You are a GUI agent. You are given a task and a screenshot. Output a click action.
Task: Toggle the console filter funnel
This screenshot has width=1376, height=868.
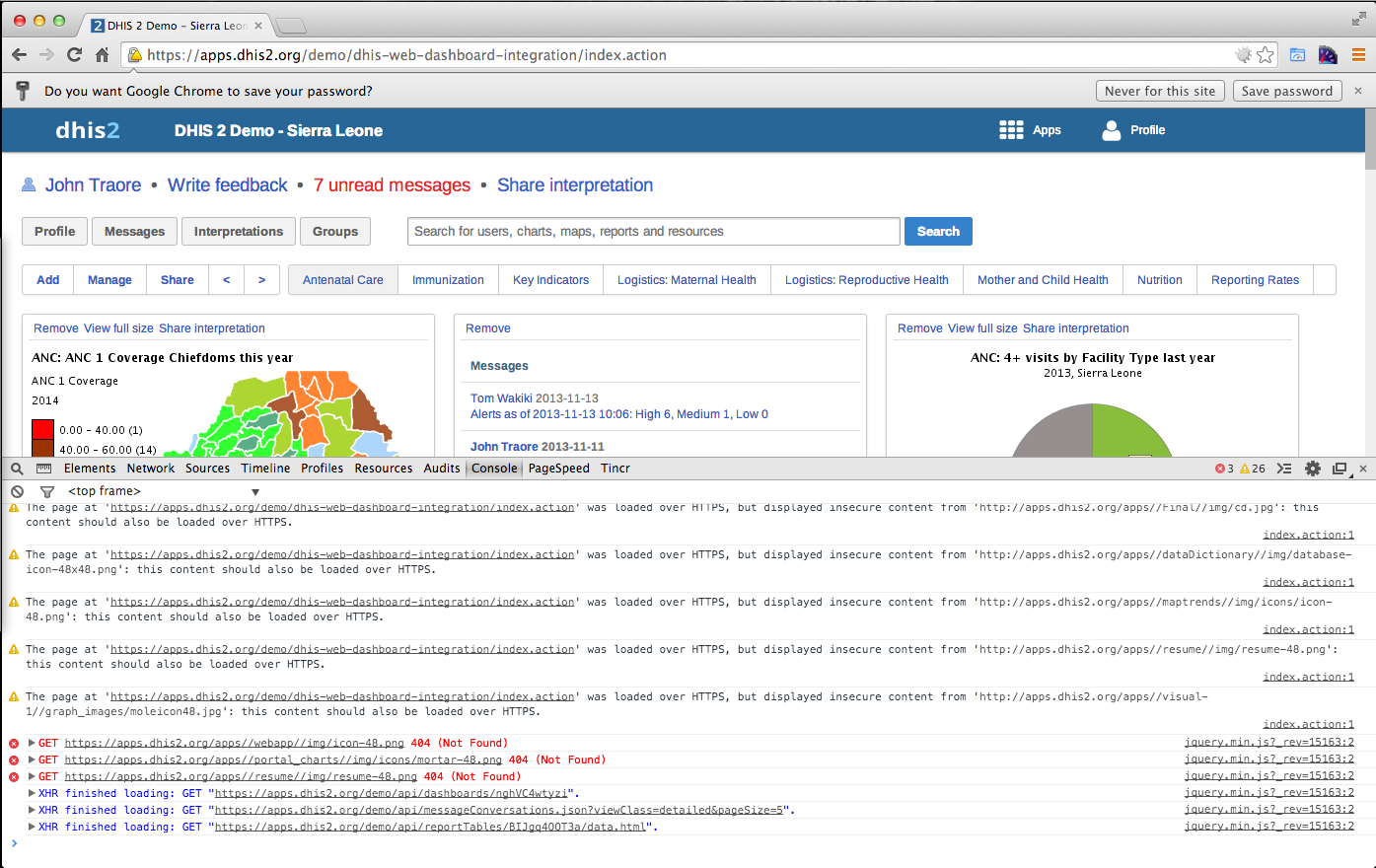[x=46, y=491]
